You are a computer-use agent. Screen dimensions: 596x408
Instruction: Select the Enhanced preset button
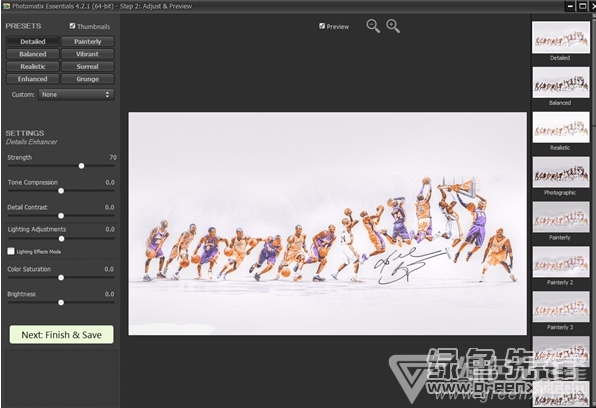(x=33, y=79)
